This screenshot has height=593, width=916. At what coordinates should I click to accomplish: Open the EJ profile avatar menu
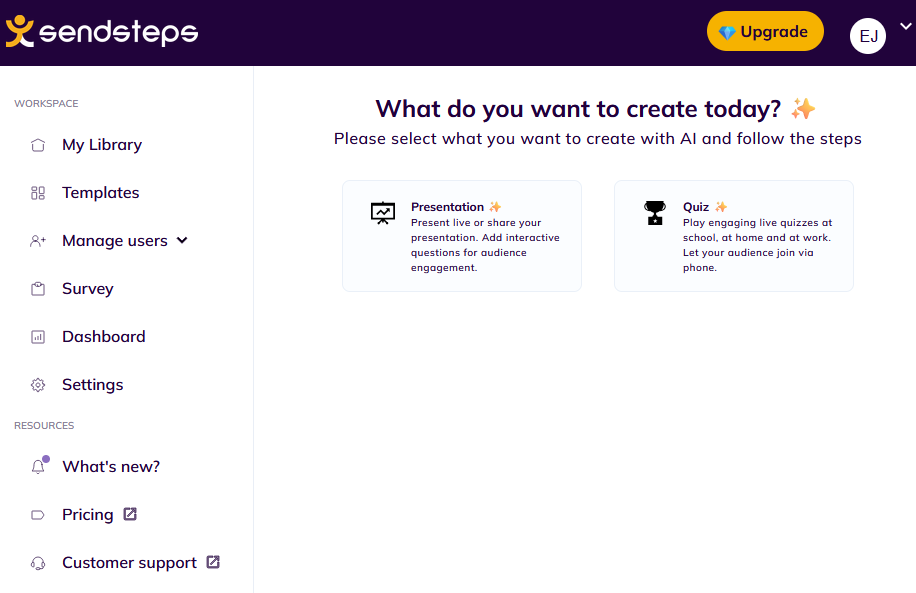point(868,36)
